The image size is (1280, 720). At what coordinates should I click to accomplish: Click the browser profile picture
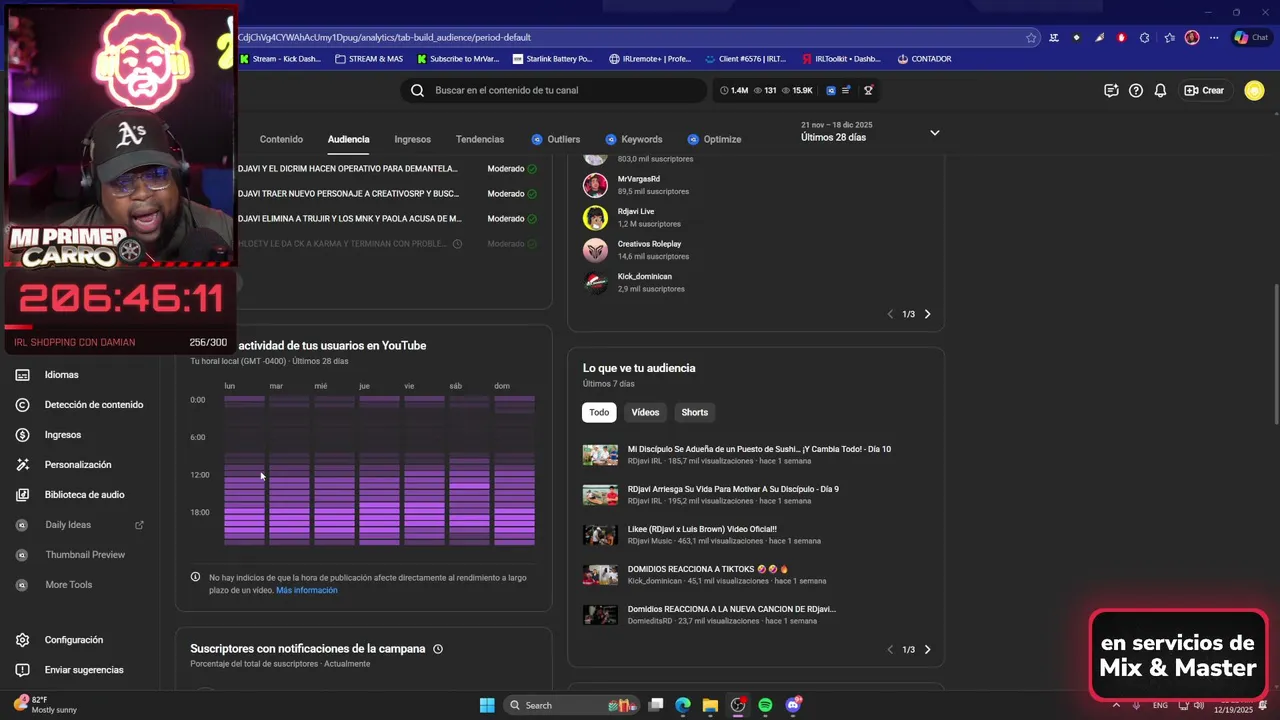click(x=1192, y=38)
